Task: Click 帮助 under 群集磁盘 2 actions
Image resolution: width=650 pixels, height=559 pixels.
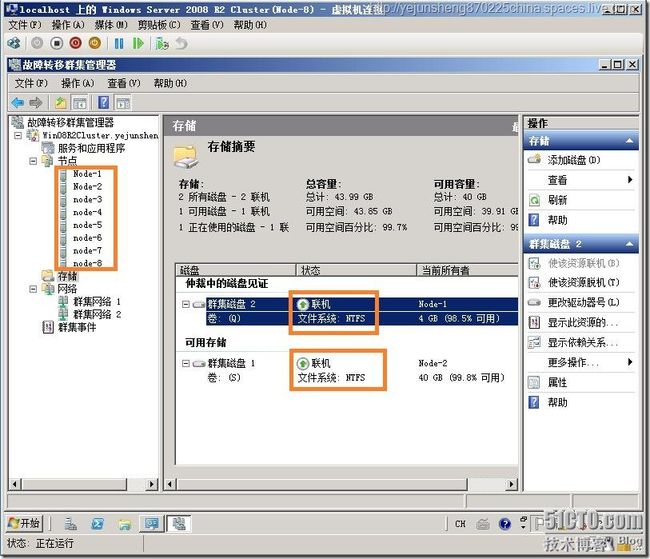Action: point(557,402)
